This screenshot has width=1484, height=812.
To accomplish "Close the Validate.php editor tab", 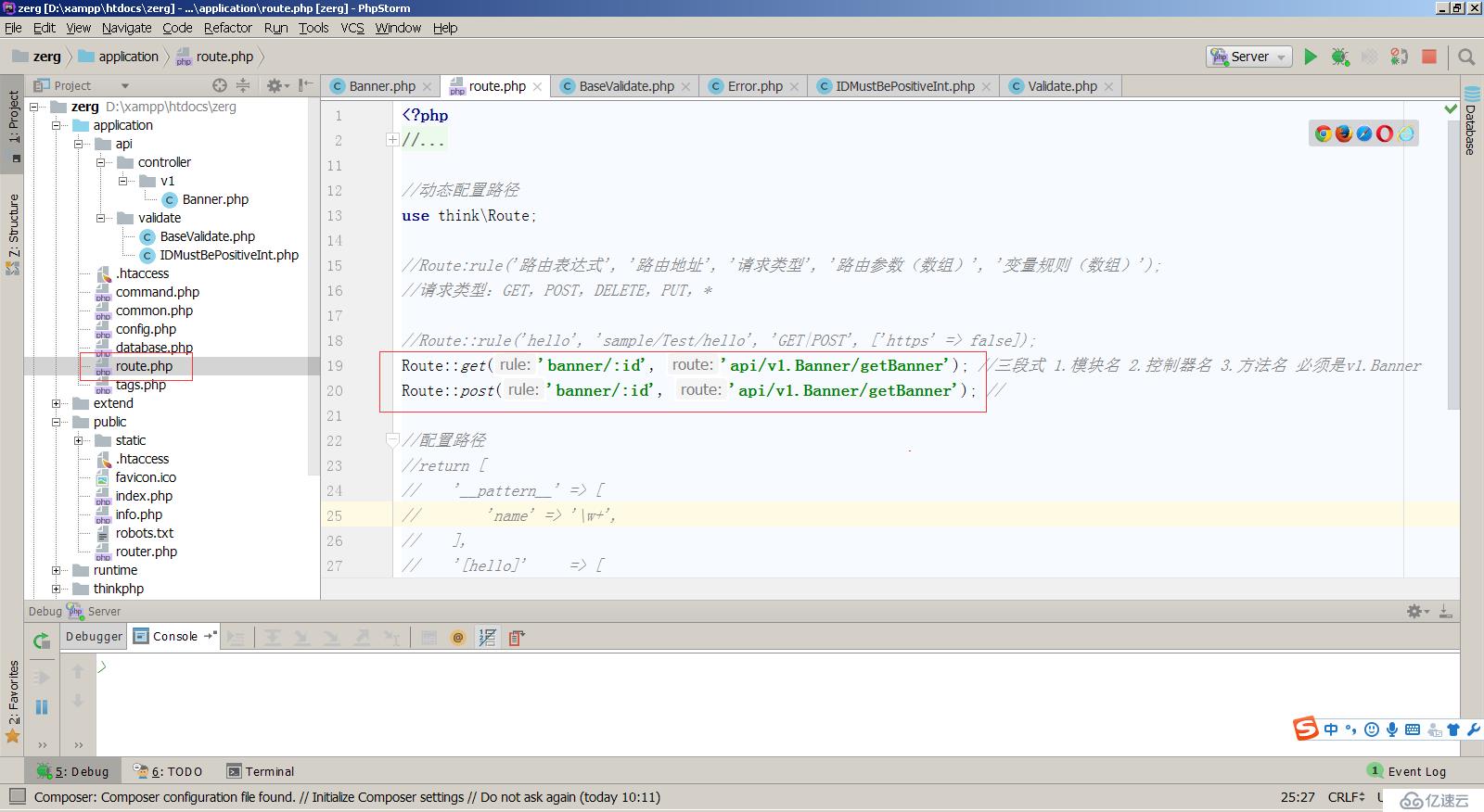I will [1109, 86].
